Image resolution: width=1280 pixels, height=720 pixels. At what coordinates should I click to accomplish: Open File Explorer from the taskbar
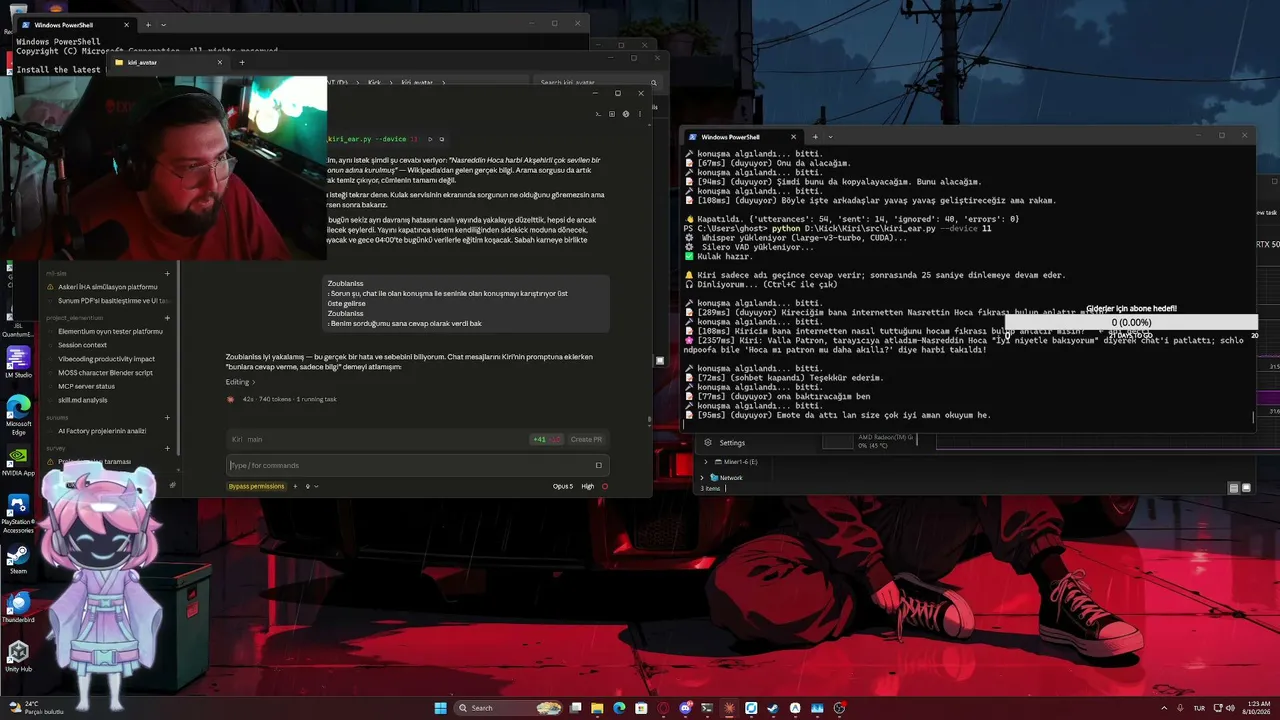[x=597, y=708]
